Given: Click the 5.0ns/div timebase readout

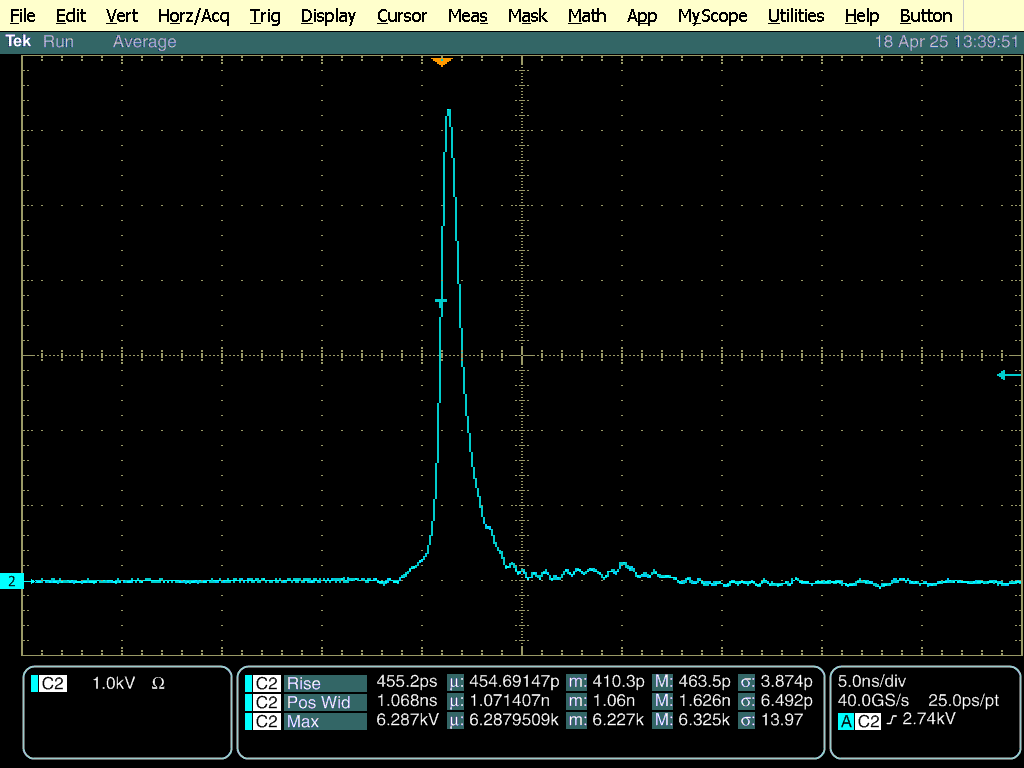Looking at the screenshot, I should point(872,682).
